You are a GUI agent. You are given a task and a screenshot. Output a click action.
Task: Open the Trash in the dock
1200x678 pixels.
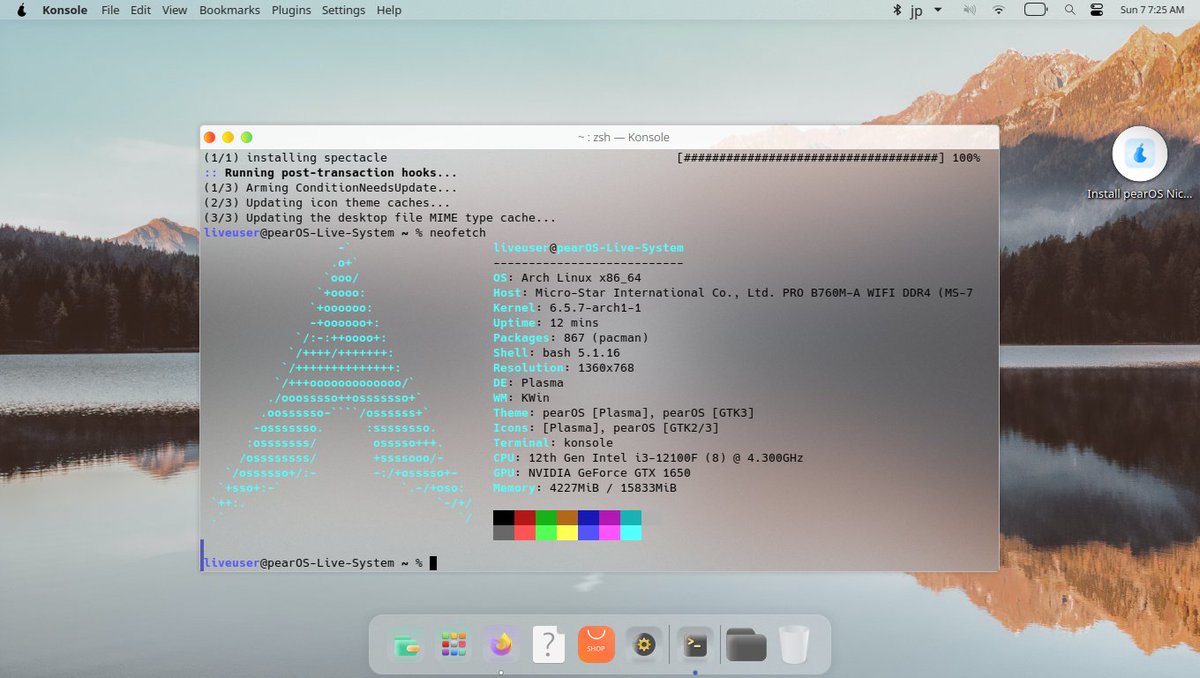click(x=794, y=645)
